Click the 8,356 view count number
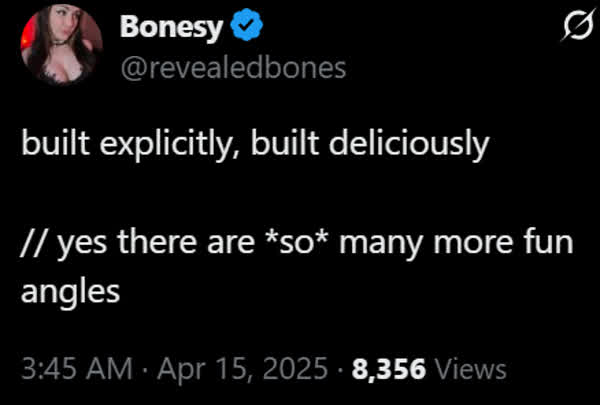The image size is (600, 405). point(390,370)
